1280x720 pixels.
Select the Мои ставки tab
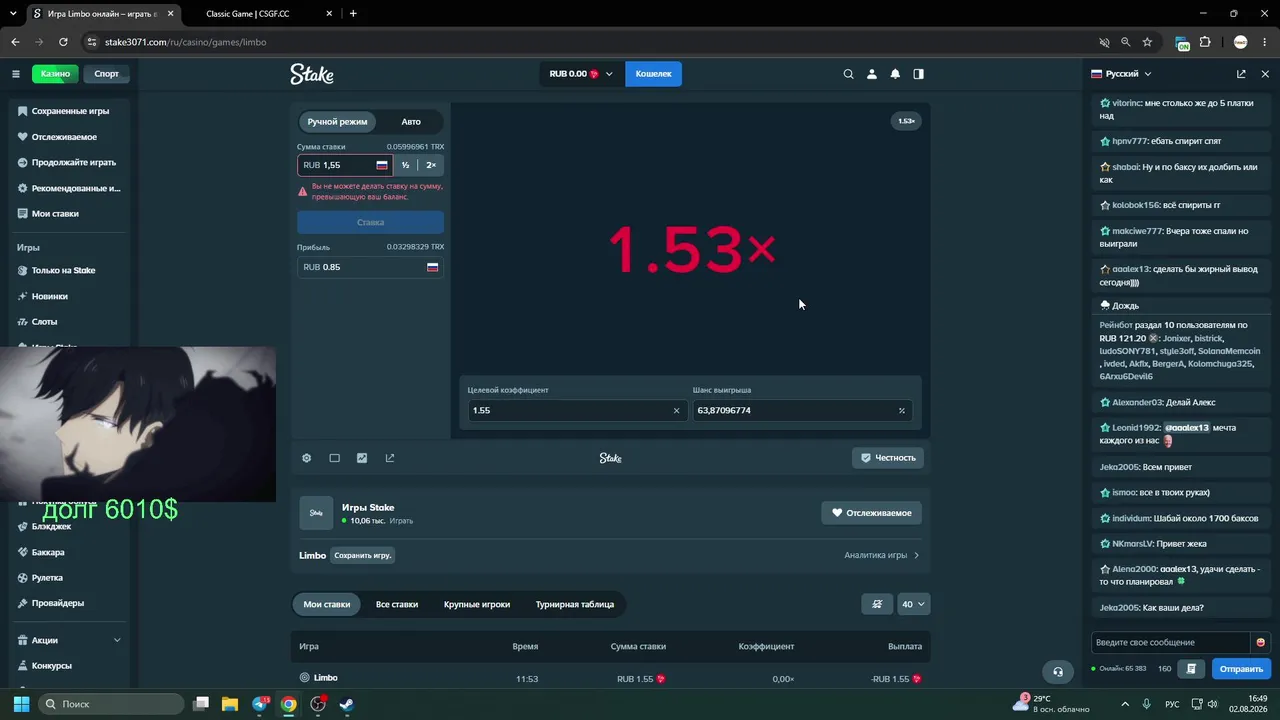(327, 604)
